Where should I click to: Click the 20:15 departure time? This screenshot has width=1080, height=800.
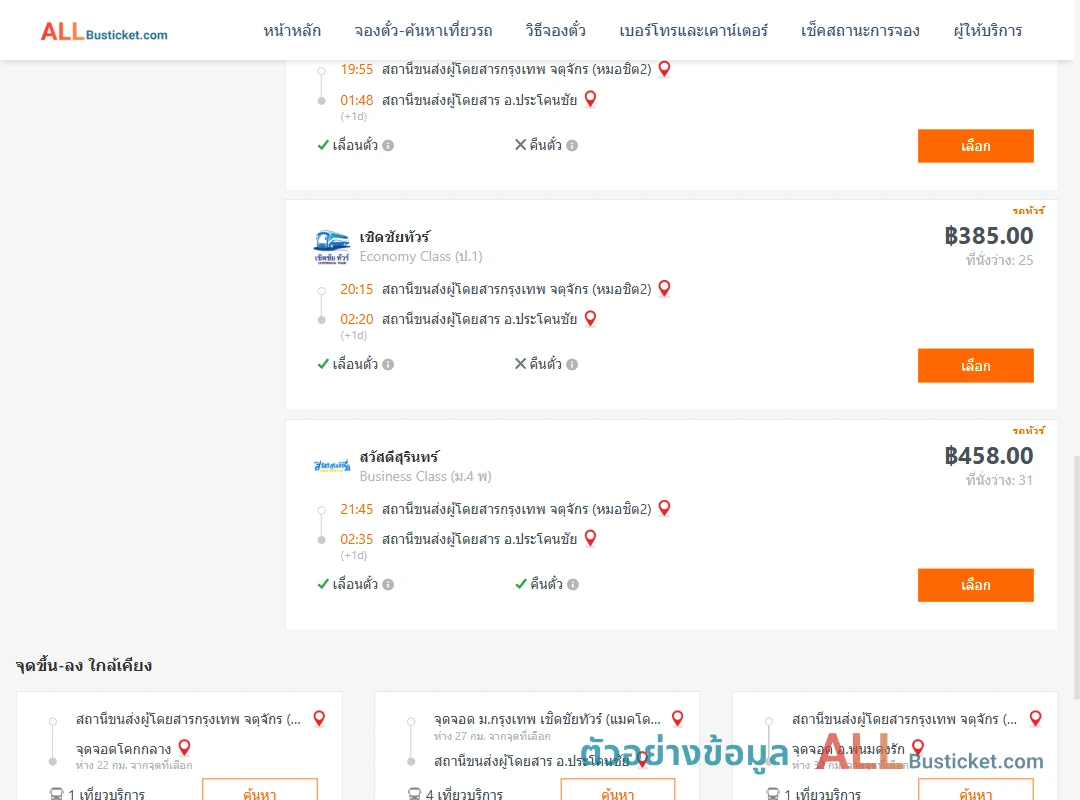[x=356, y=289]
